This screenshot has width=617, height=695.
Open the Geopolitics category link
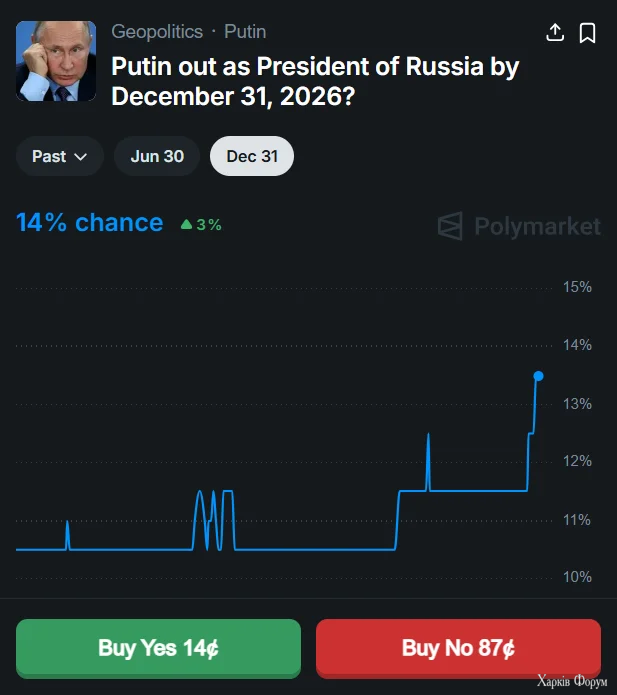(157, 32)
